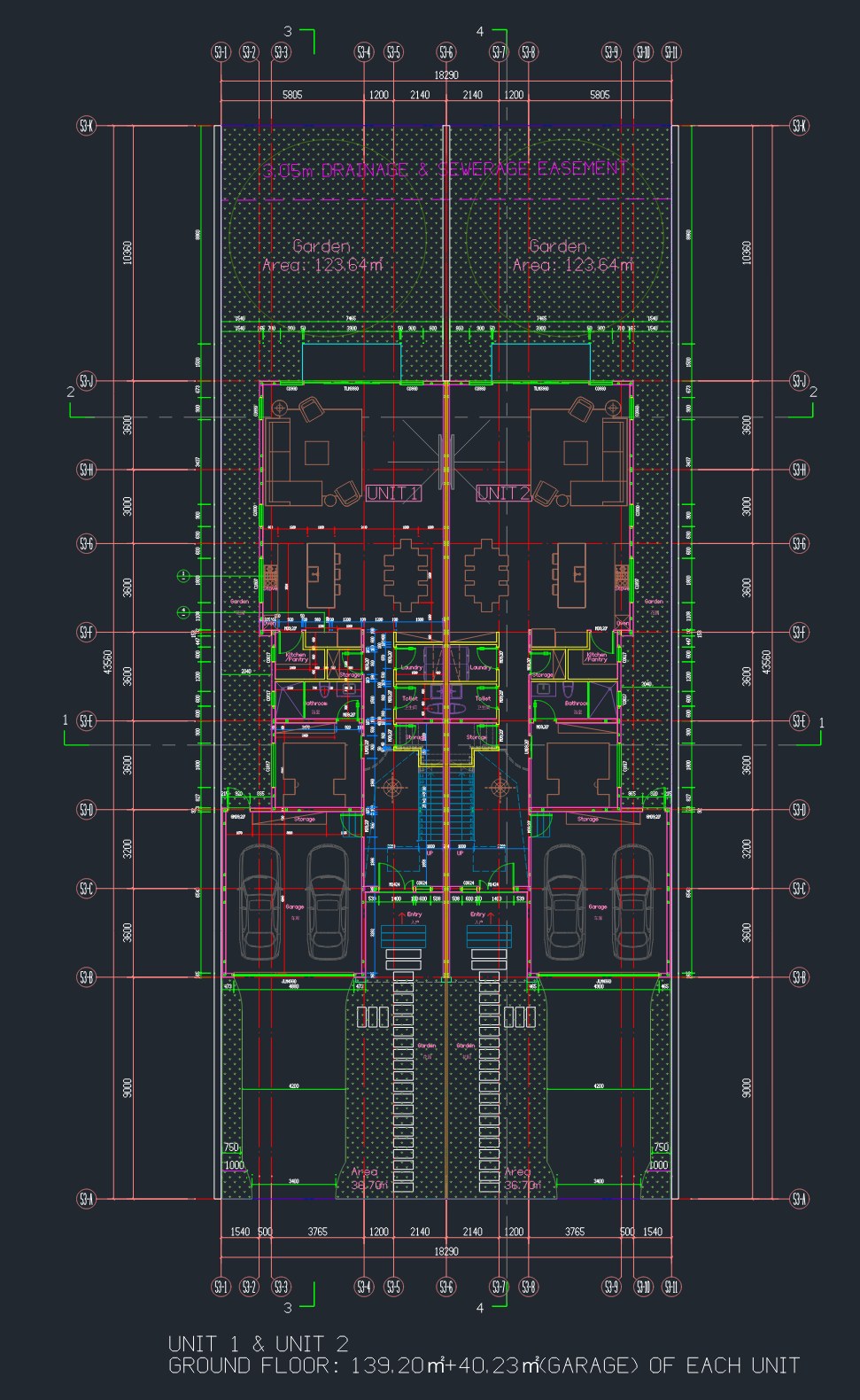Viewport: 860px width, 1400px height.
Task: Select the S3-A grid bubble on the left side
Action: click(86, 1199)
